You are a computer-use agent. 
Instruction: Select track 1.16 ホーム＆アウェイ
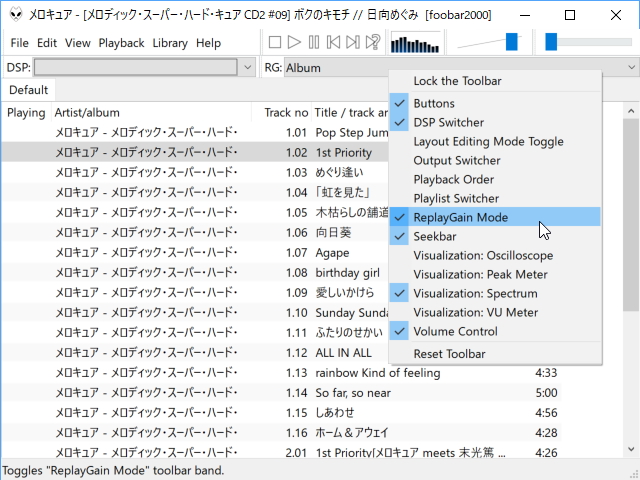click(282, 432)
